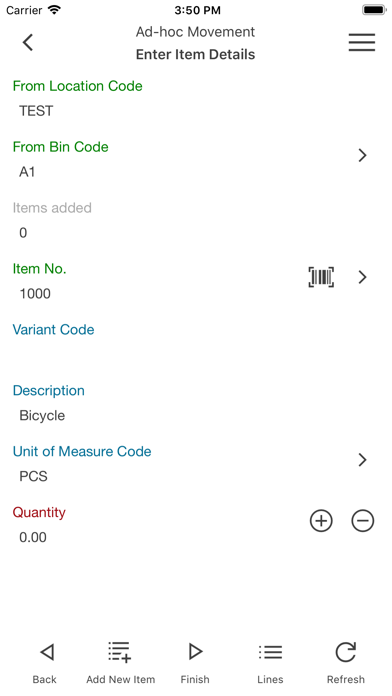Open the hamburger menu
The width and height of the screenshot is (392, 696).
(x=362, y=43)
